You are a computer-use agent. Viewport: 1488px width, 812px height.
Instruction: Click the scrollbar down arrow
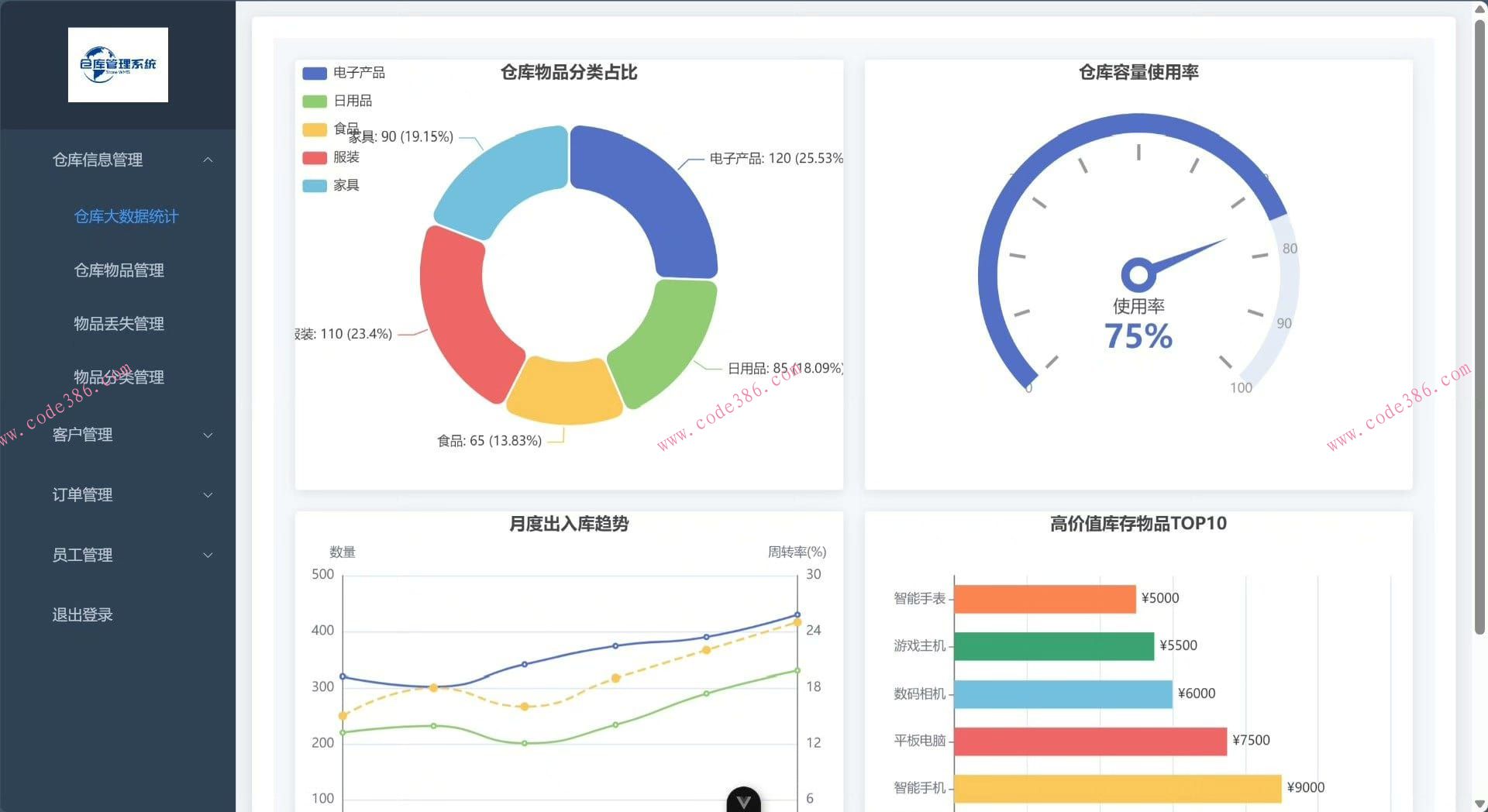(x=1479, y=804)
